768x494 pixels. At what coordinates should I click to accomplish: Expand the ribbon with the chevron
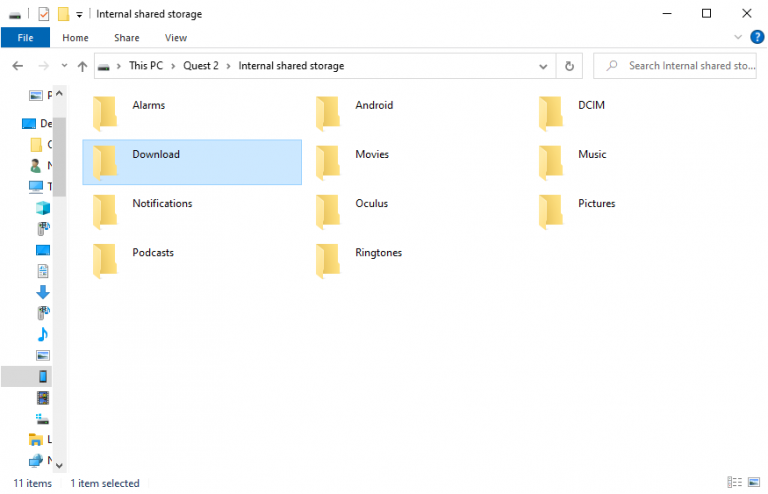pos(740,37)
